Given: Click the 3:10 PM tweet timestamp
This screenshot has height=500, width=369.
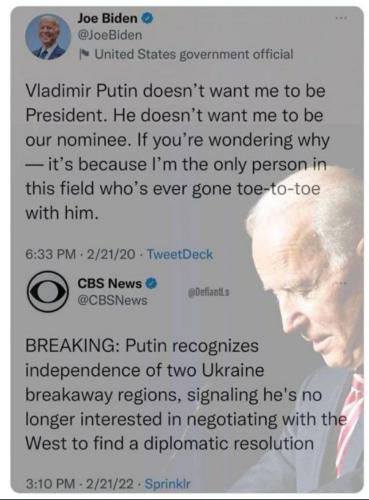Looking at the screenshot, I should click(50, 483).
